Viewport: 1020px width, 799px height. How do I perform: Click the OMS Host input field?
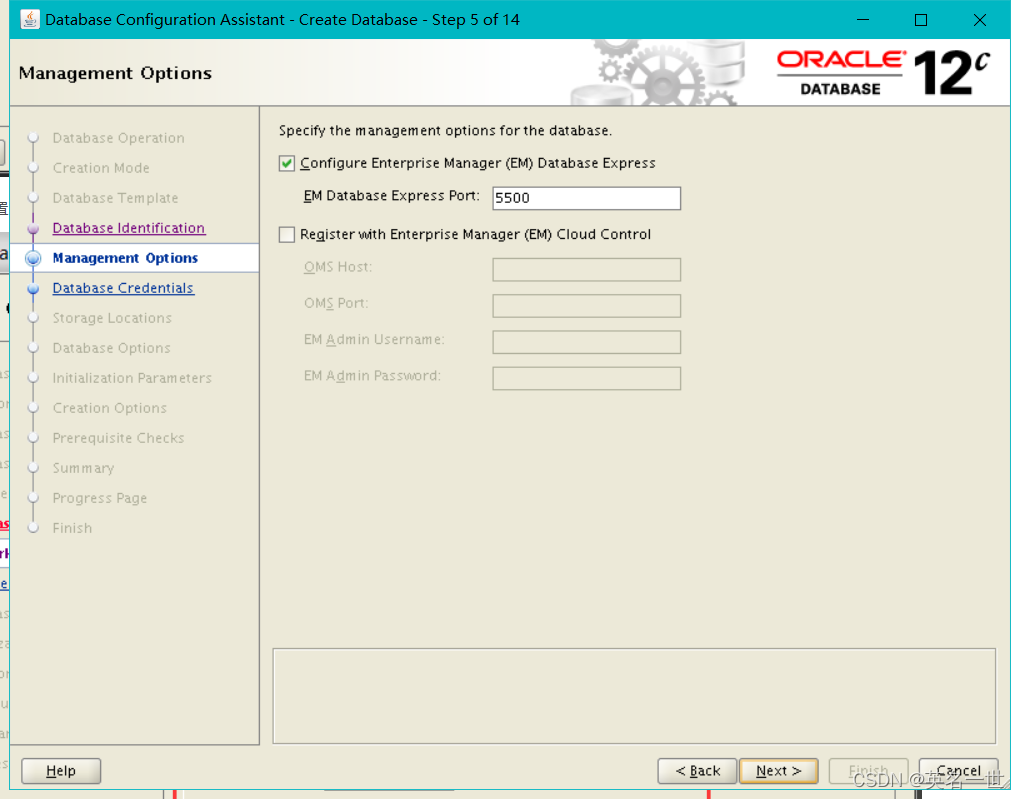[586, 269]
